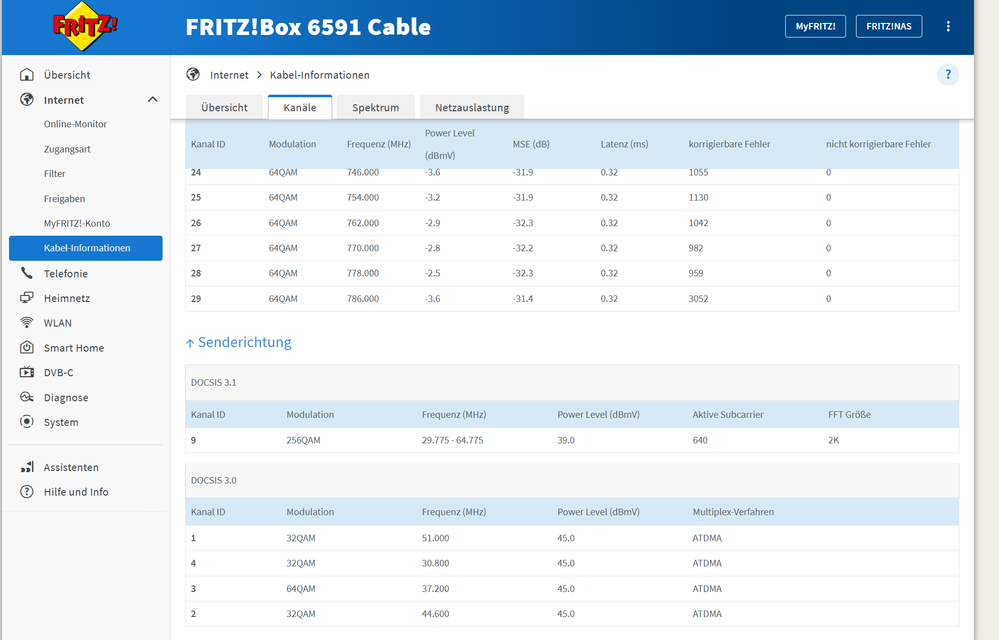This screenshot has height=640, width=999.
Task: Click frequency 762.000 in channel 26 row
Action: pos(363,223)
